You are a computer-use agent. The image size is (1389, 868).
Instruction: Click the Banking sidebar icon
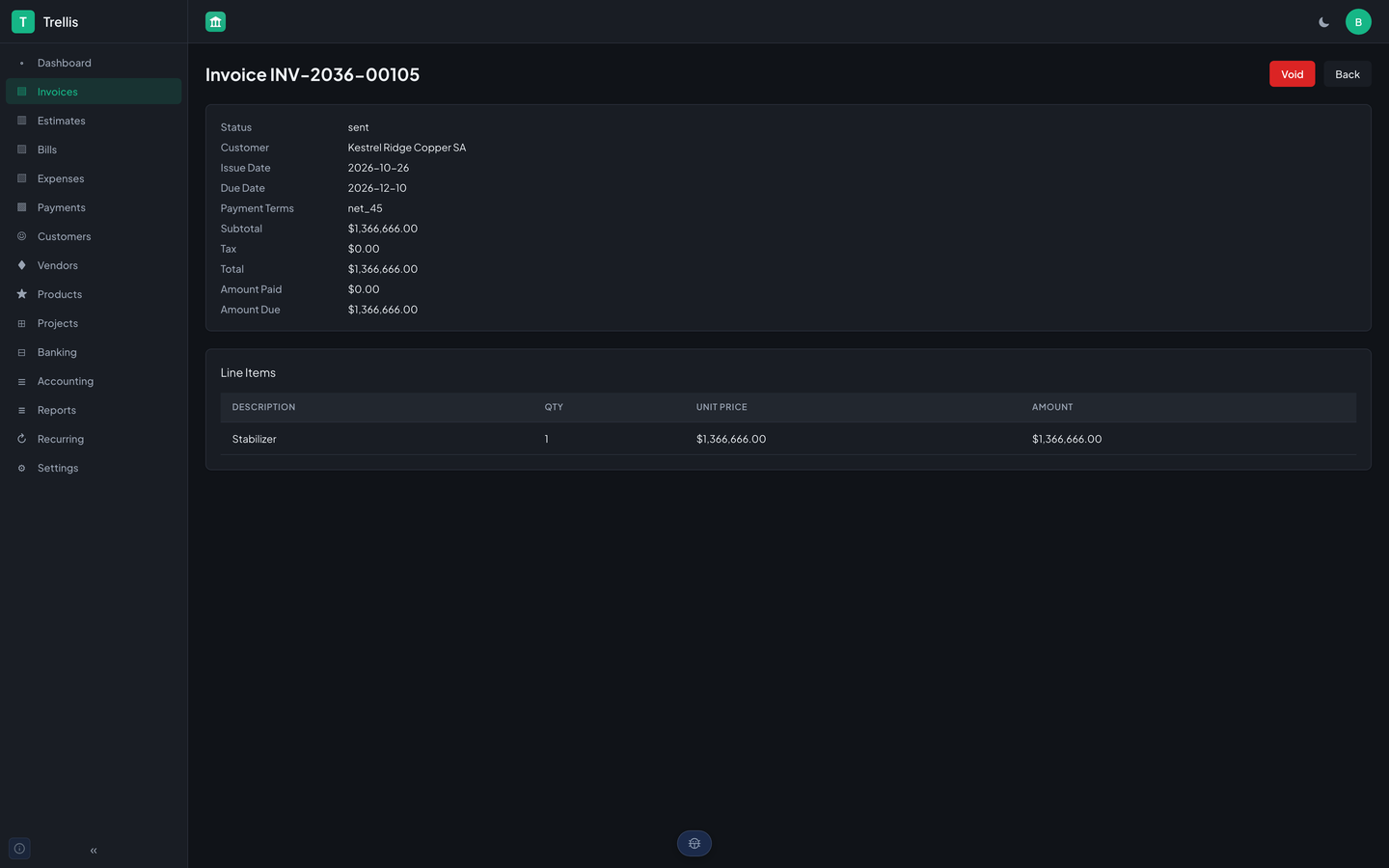coord(21,352)
